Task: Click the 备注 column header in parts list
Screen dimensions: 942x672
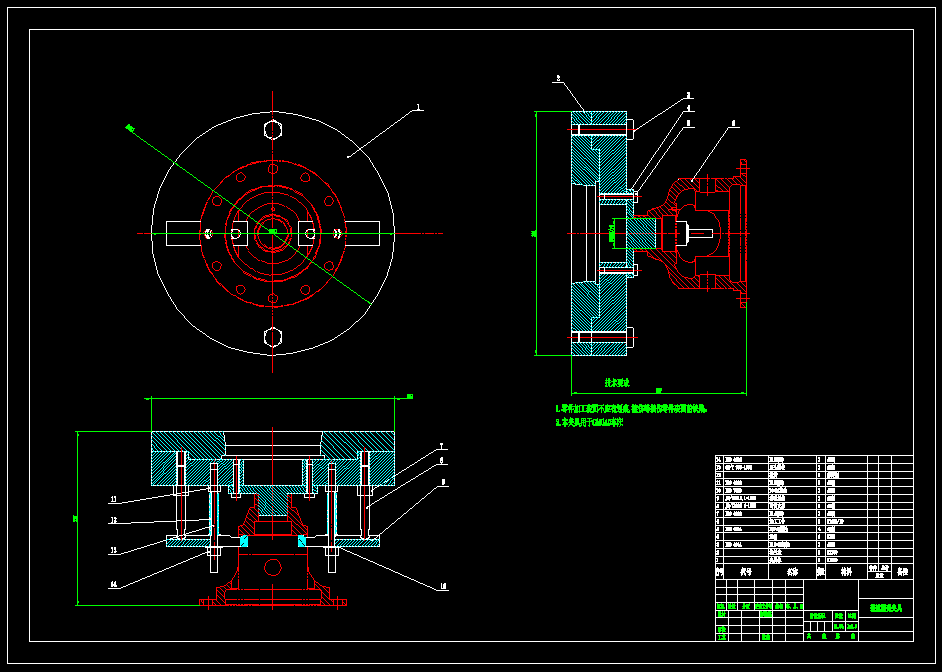Action: pyautogui.click(x=902, y=572)
